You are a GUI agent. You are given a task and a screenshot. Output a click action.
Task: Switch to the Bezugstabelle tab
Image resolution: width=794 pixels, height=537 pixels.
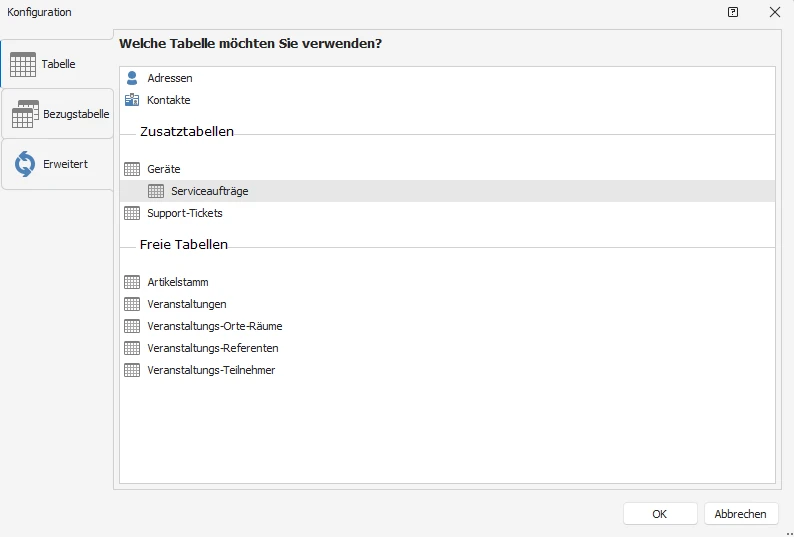coord(57,114)
